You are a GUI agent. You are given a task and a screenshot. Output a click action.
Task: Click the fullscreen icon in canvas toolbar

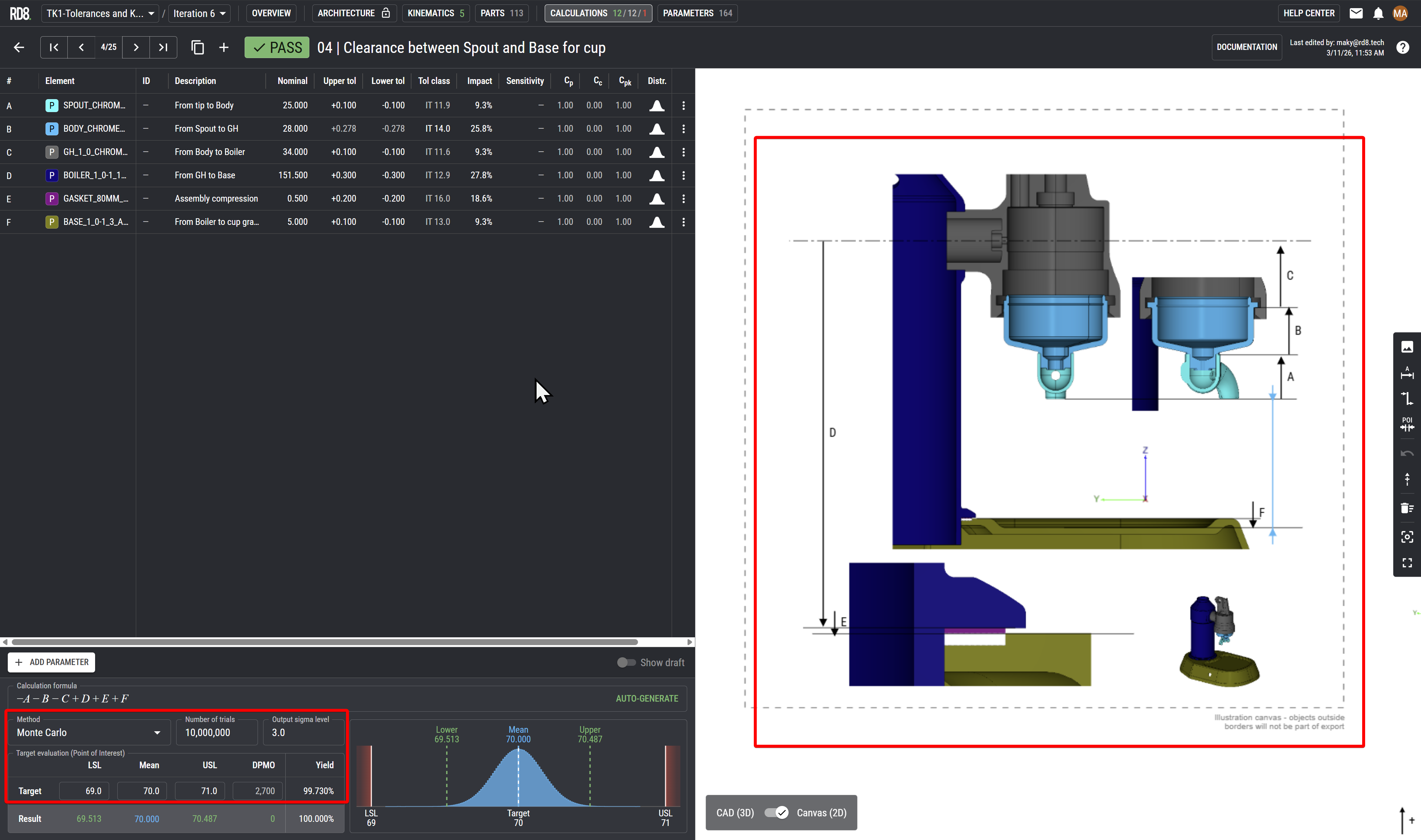coord(1407,563)
